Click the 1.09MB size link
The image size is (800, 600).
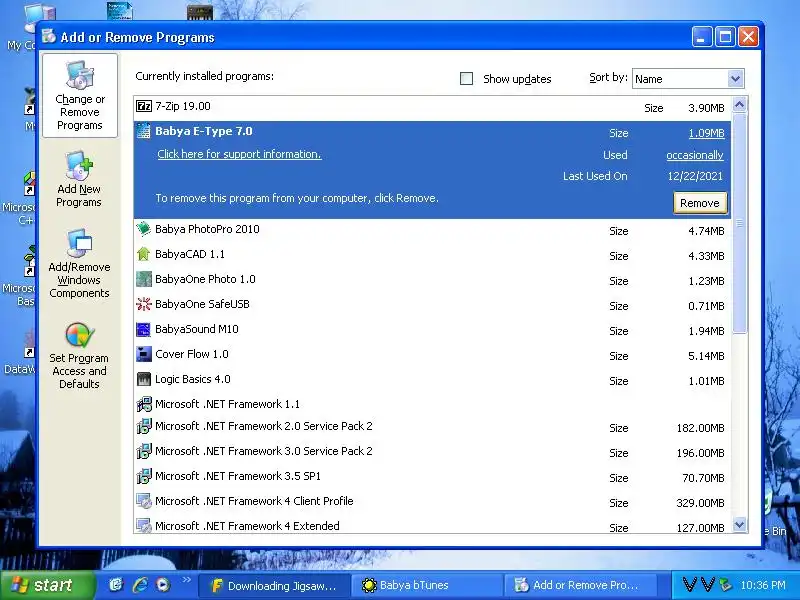click(706, 133)
